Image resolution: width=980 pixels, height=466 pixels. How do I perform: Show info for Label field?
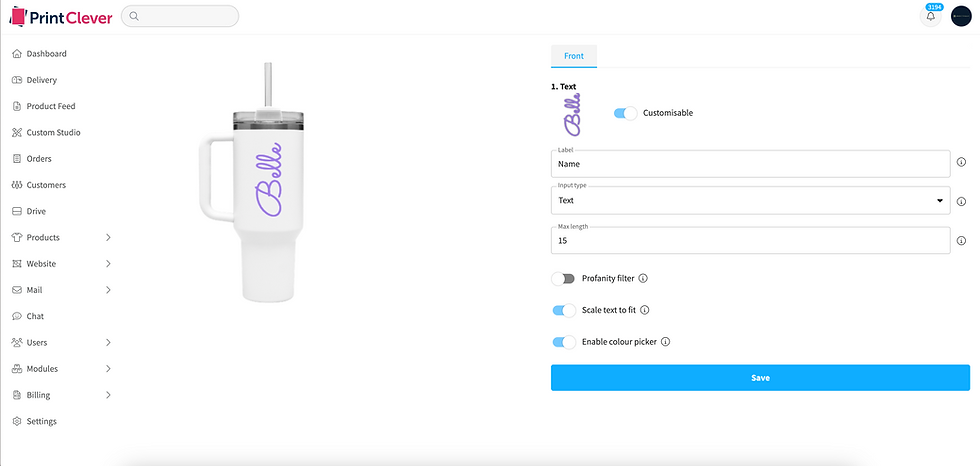pos(961,162)
